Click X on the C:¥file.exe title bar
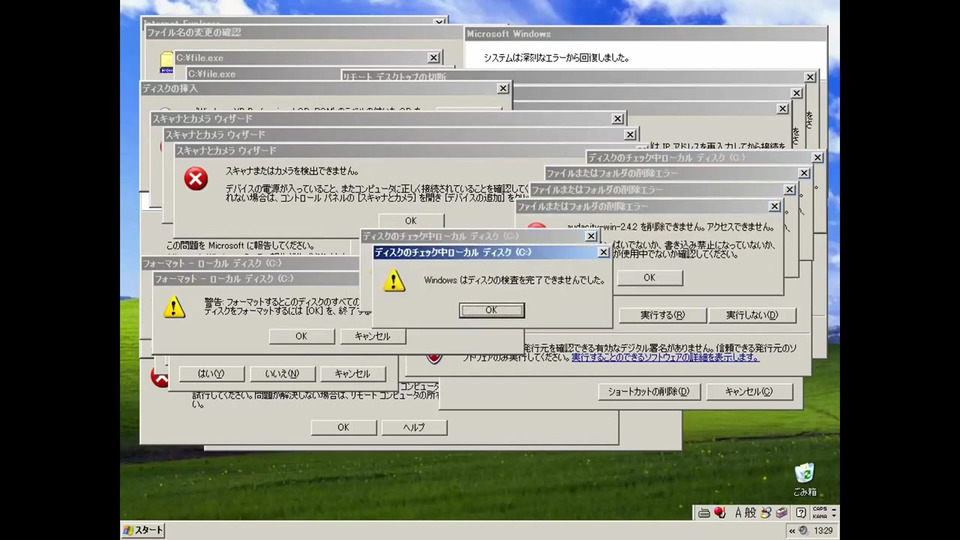 [x=433, y=58]
